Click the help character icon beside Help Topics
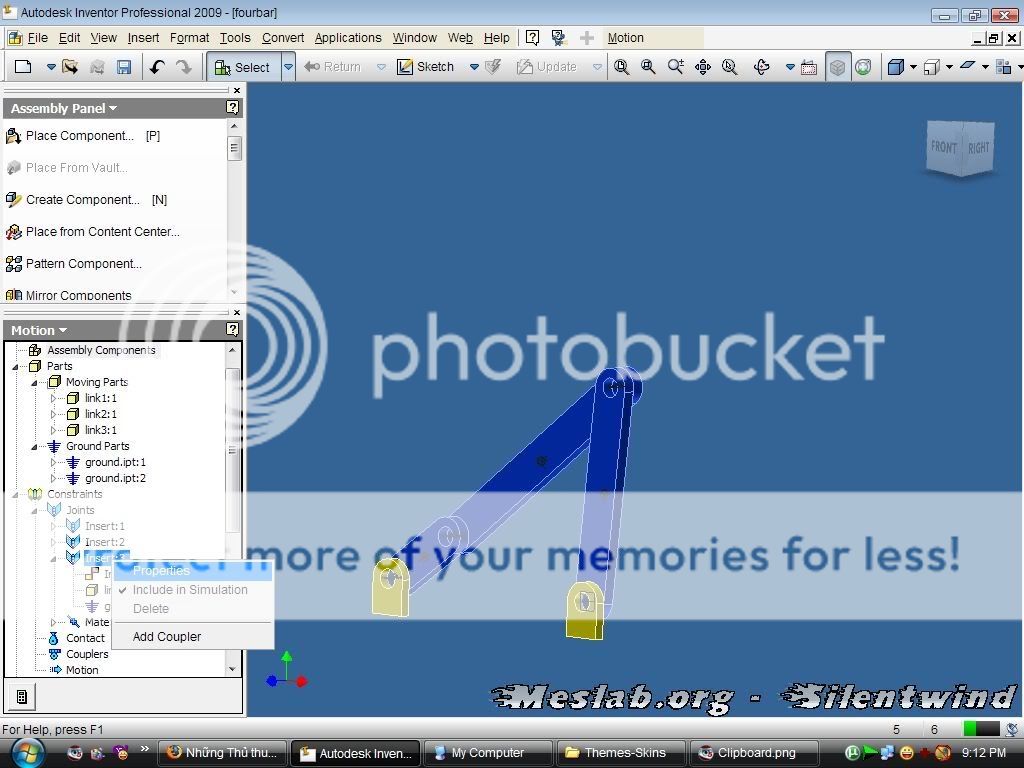 point(558,38)
